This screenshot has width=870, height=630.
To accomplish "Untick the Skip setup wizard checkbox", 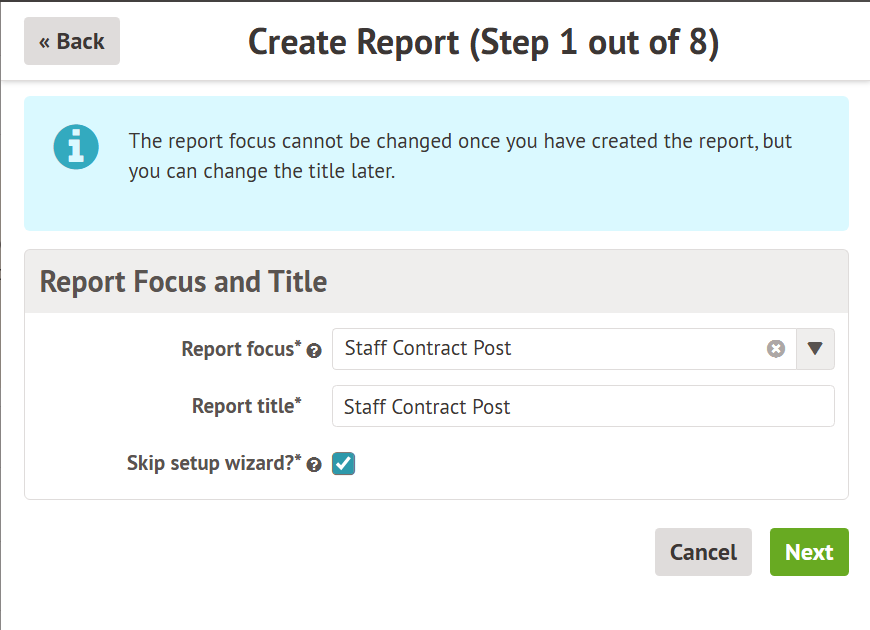I will pos(344,464).
